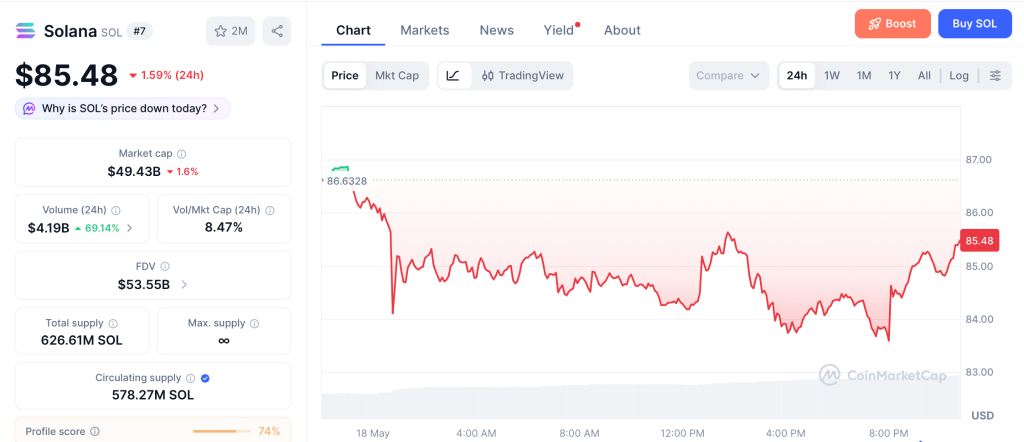The height and width of the screenshot is (442, 1024).
Task: Click the Circulating supply verified badge
Action: [x=205, y=378]
